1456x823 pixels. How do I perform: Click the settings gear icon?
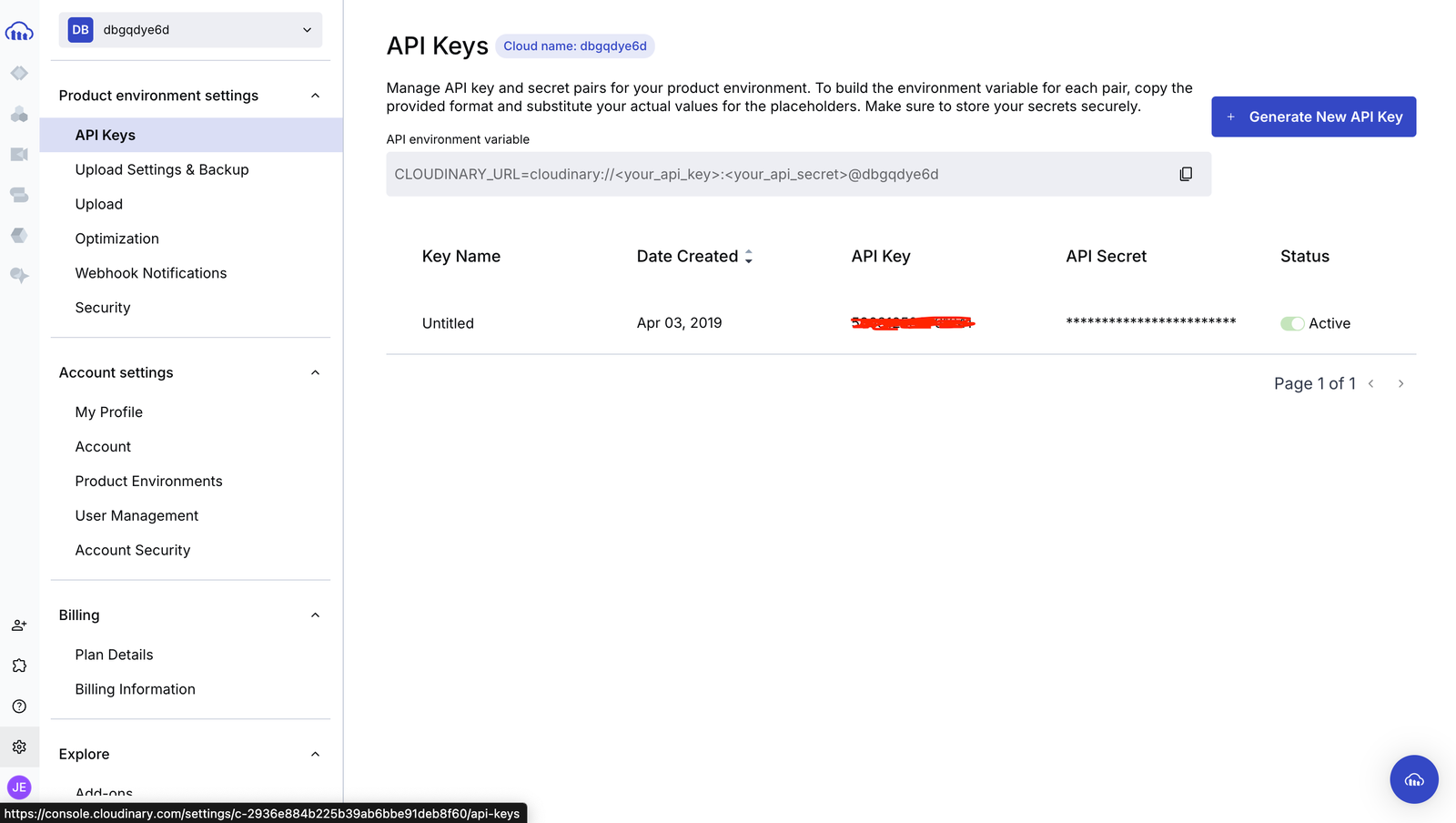[x=19, y=747]
